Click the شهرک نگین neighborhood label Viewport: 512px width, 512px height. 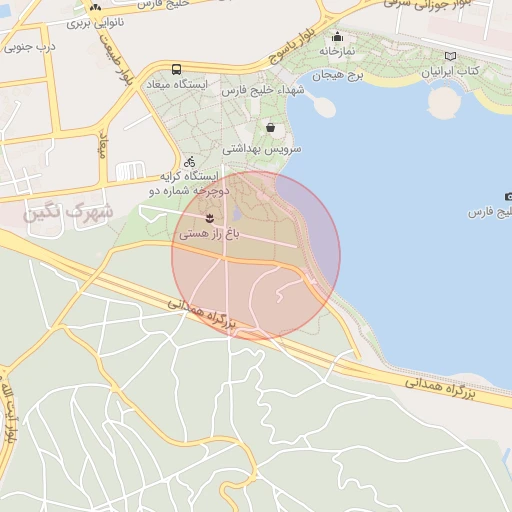click(68, 212)
